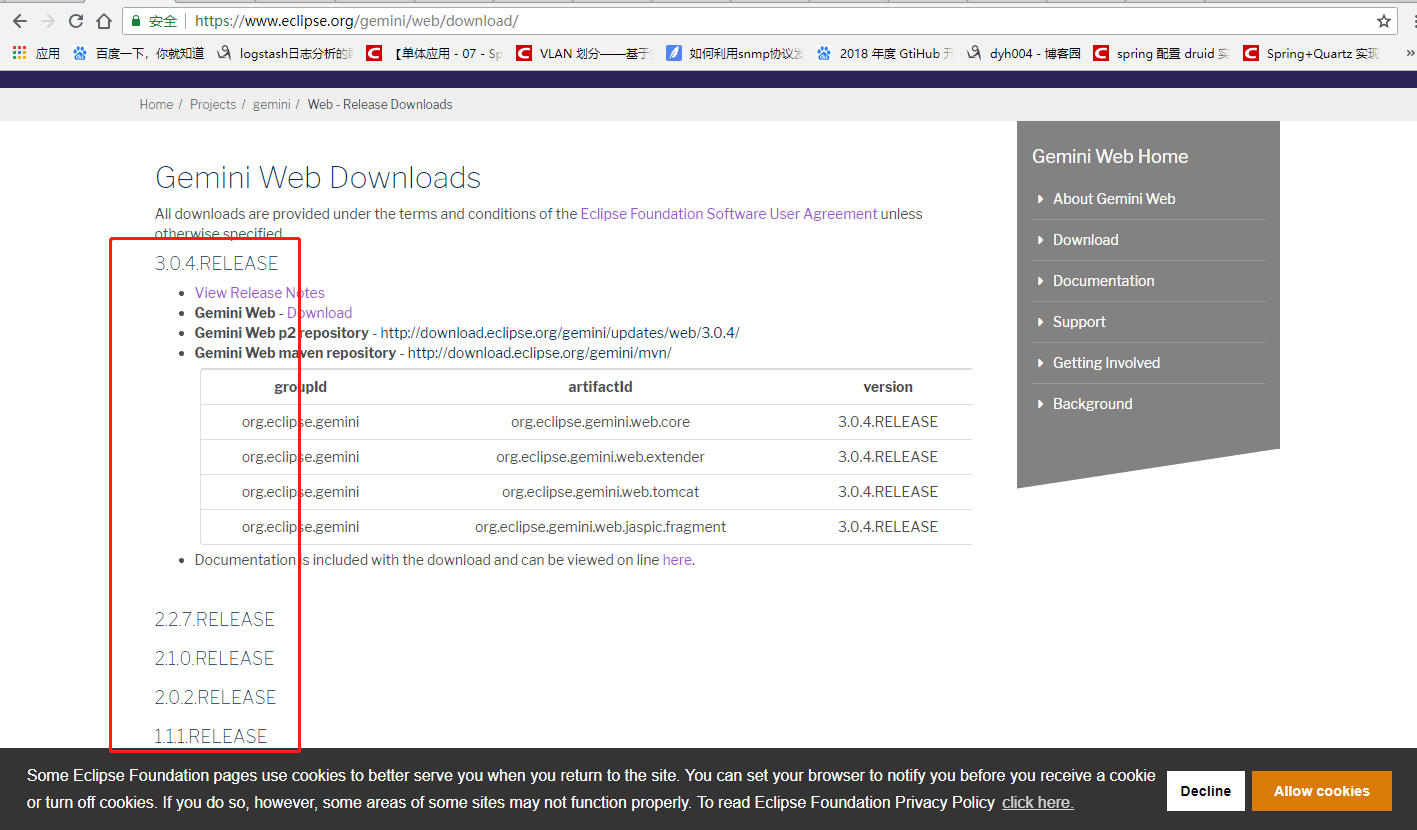Open Documentation sidebar item

(x=1104, y=281)
